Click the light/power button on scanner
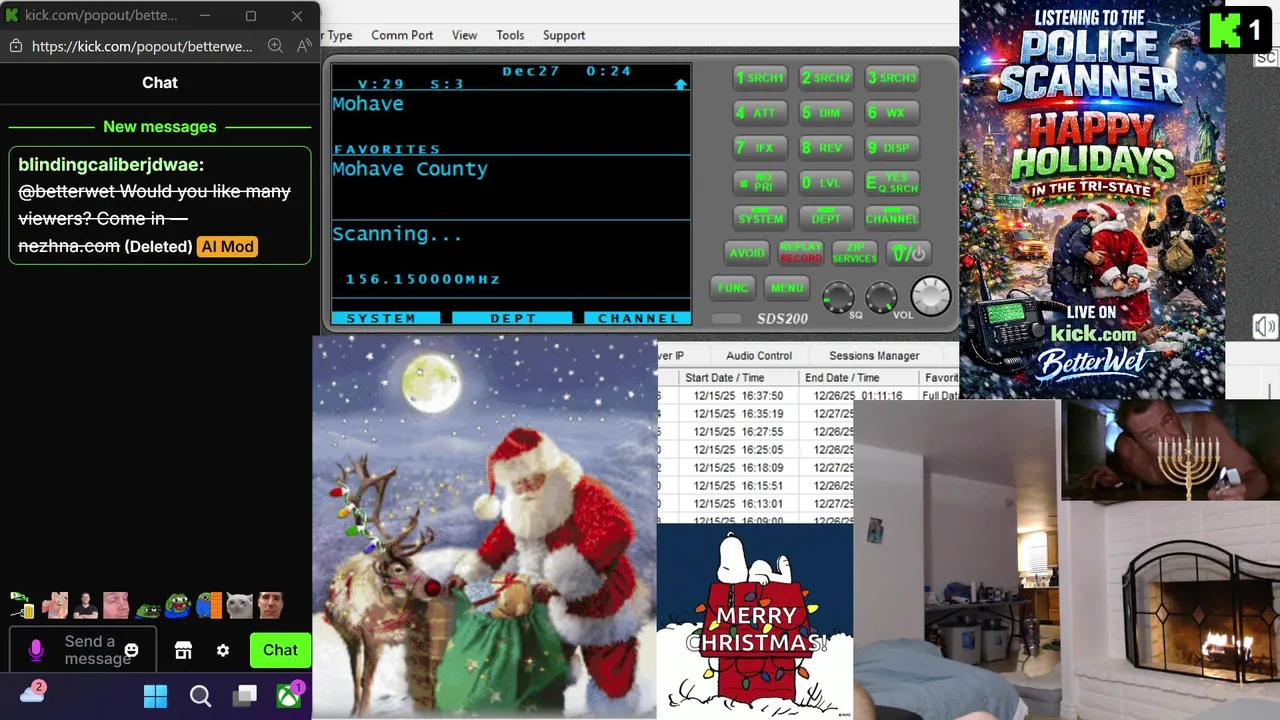Viewport: 1280px width, 720px height. pyautogui.click(x=909, y=253)
